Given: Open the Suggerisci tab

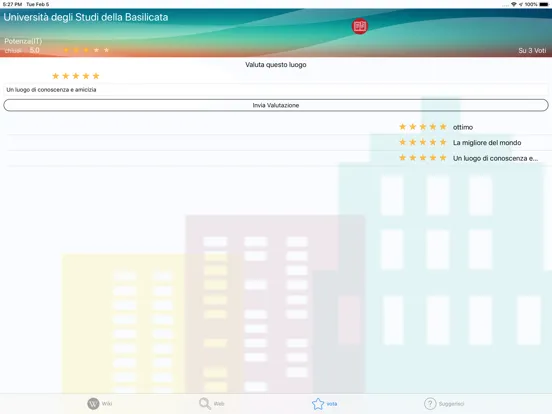Looking at the screenshot, I should 444,403.
